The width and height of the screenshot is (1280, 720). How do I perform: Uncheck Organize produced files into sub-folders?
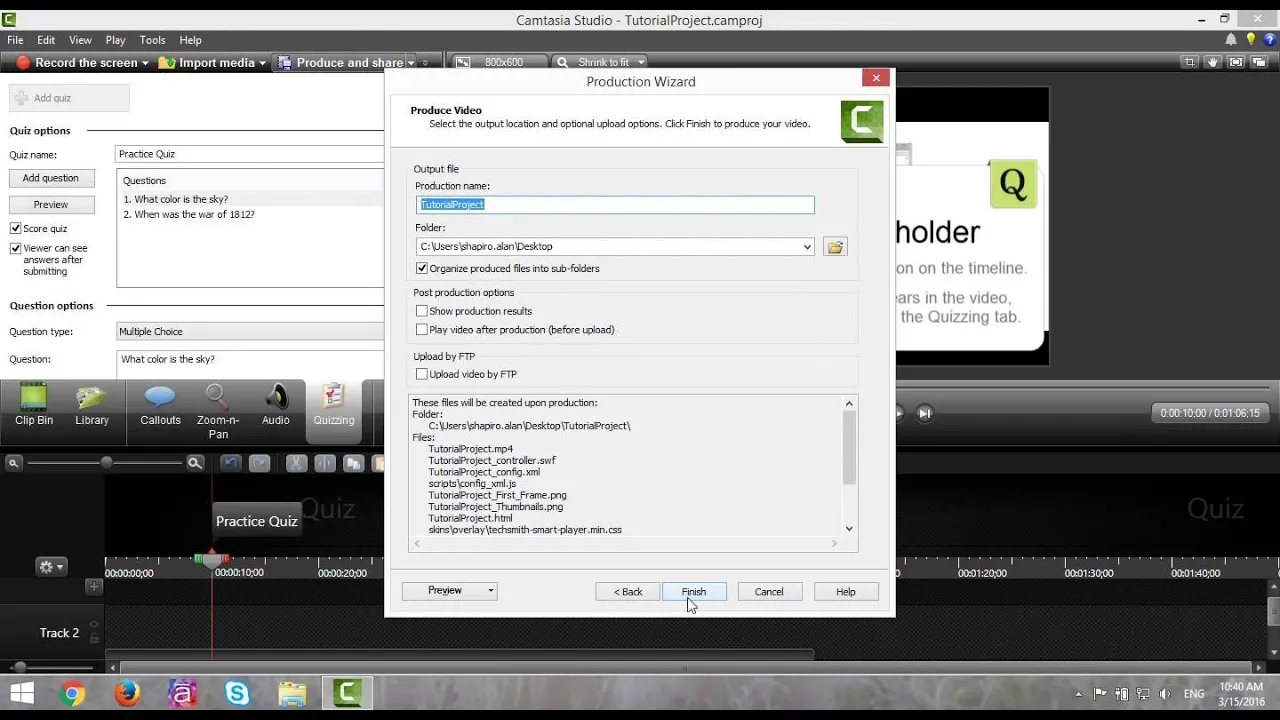[422, 269]
